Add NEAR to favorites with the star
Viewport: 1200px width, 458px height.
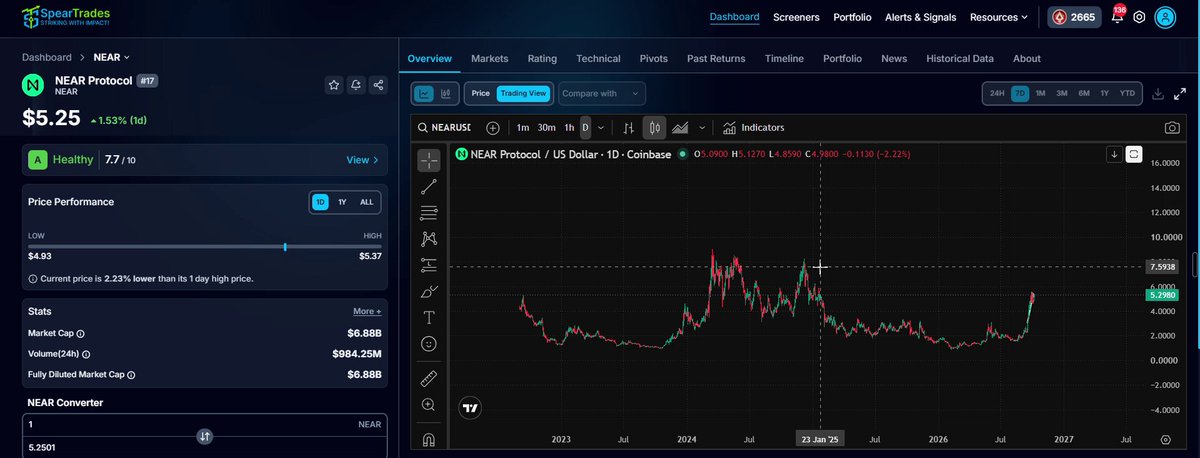333,86
